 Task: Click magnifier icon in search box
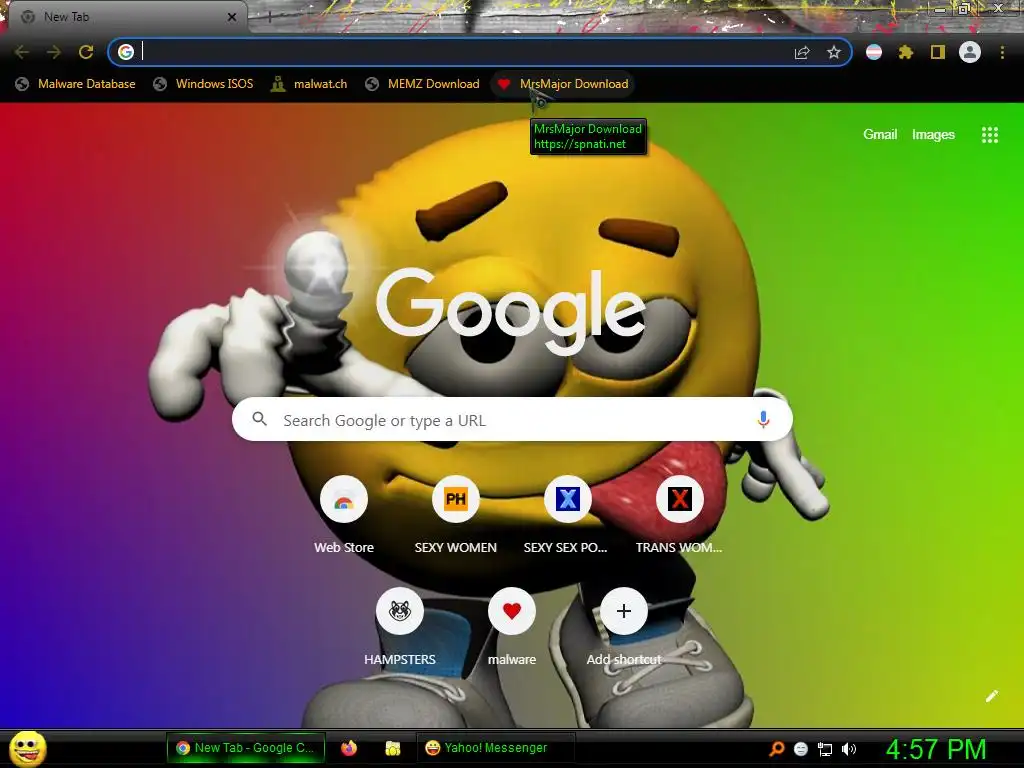tap(259, 419)
